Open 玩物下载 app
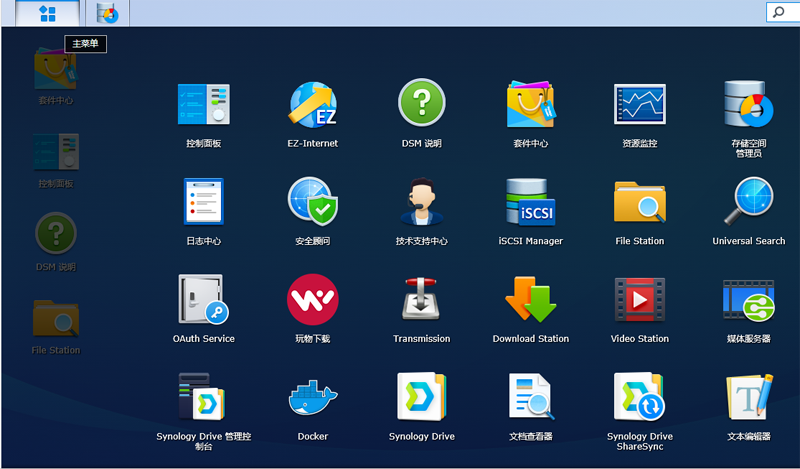 point(313,299)
